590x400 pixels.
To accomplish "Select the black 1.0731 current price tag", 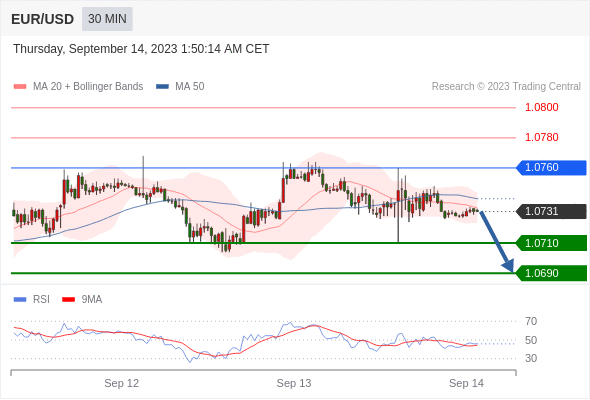I will pyautogui.click(x=551, y=211).
